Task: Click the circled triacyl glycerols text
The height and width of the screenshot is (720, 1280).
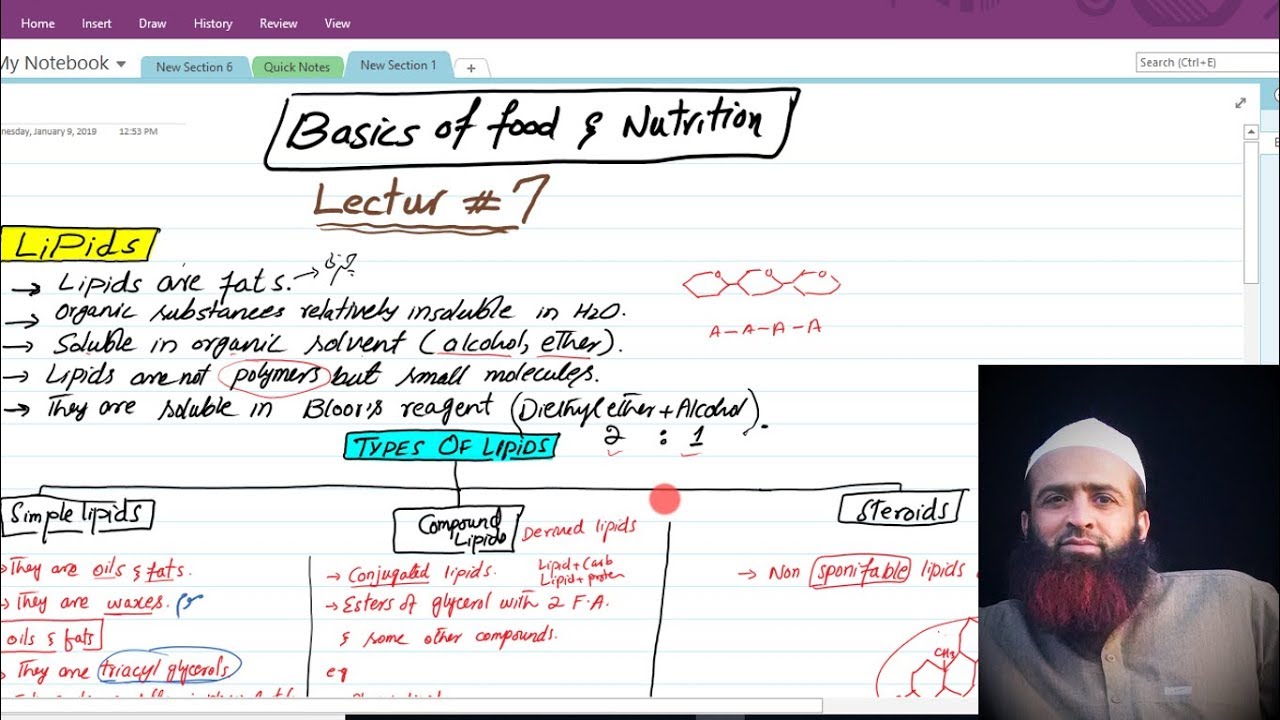Action: pyautogui.click(x=169, y=668)
